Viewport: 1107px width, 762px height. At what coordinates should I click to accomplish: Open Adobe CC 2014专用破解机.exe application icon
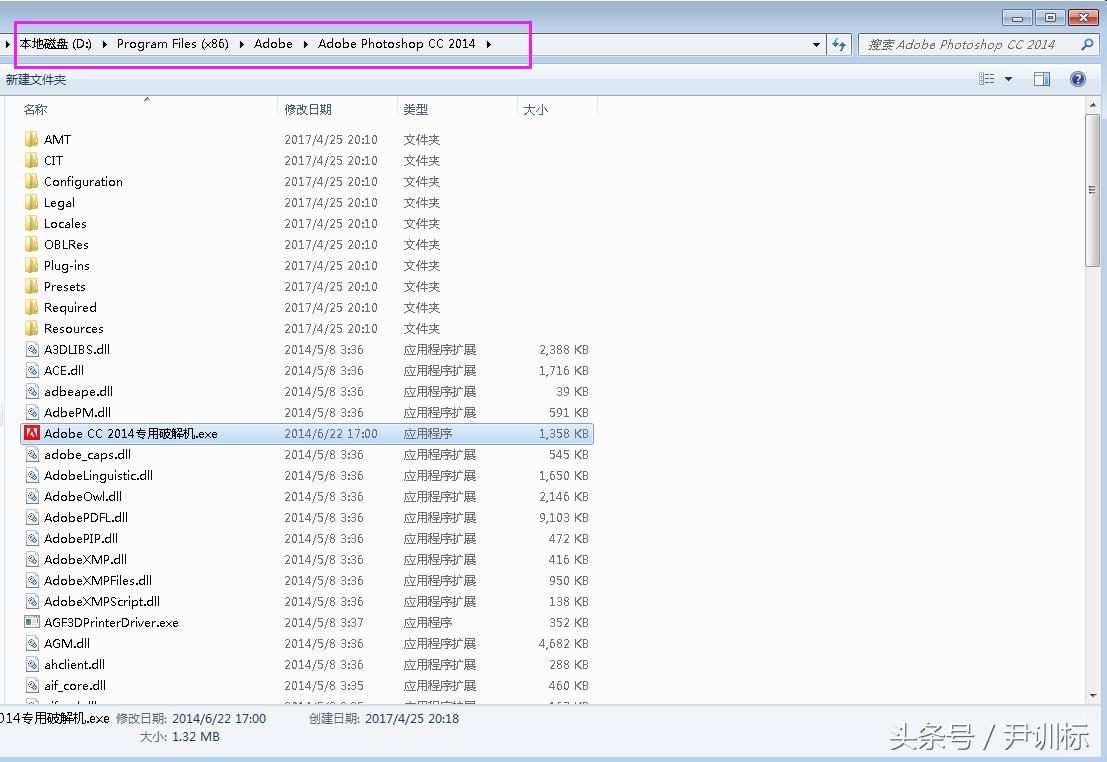pyautogui.click(x=30, y=433)
